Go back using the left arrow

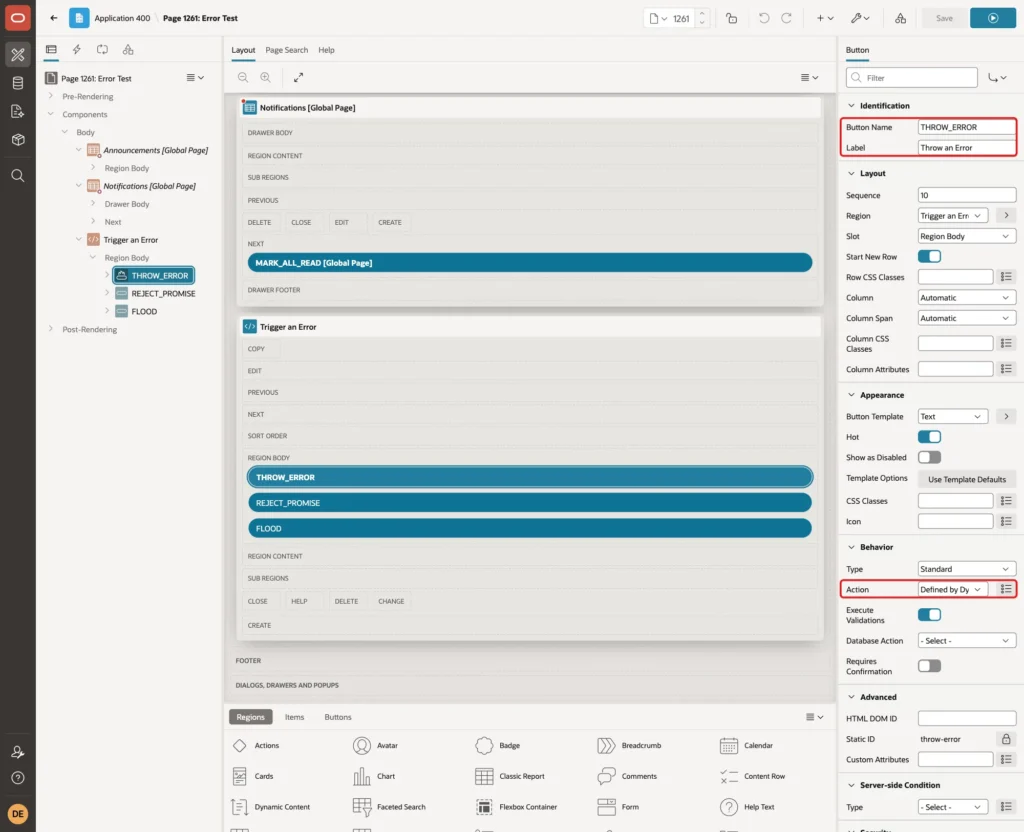[x=54, y=18]
